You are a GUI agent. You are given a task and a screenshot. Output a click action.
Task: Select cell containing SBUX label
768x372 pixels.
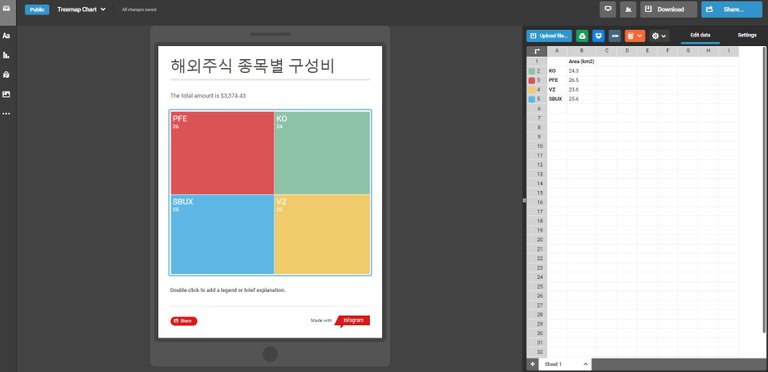point(557,99)
